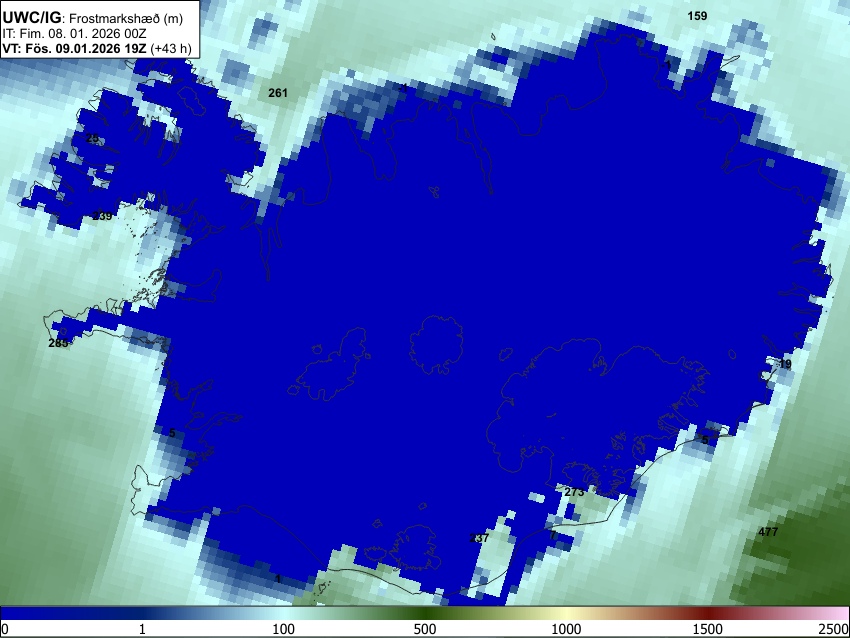Select the map value "19"
This screenshot has width=850, height=638.
[x=785, y=364]
